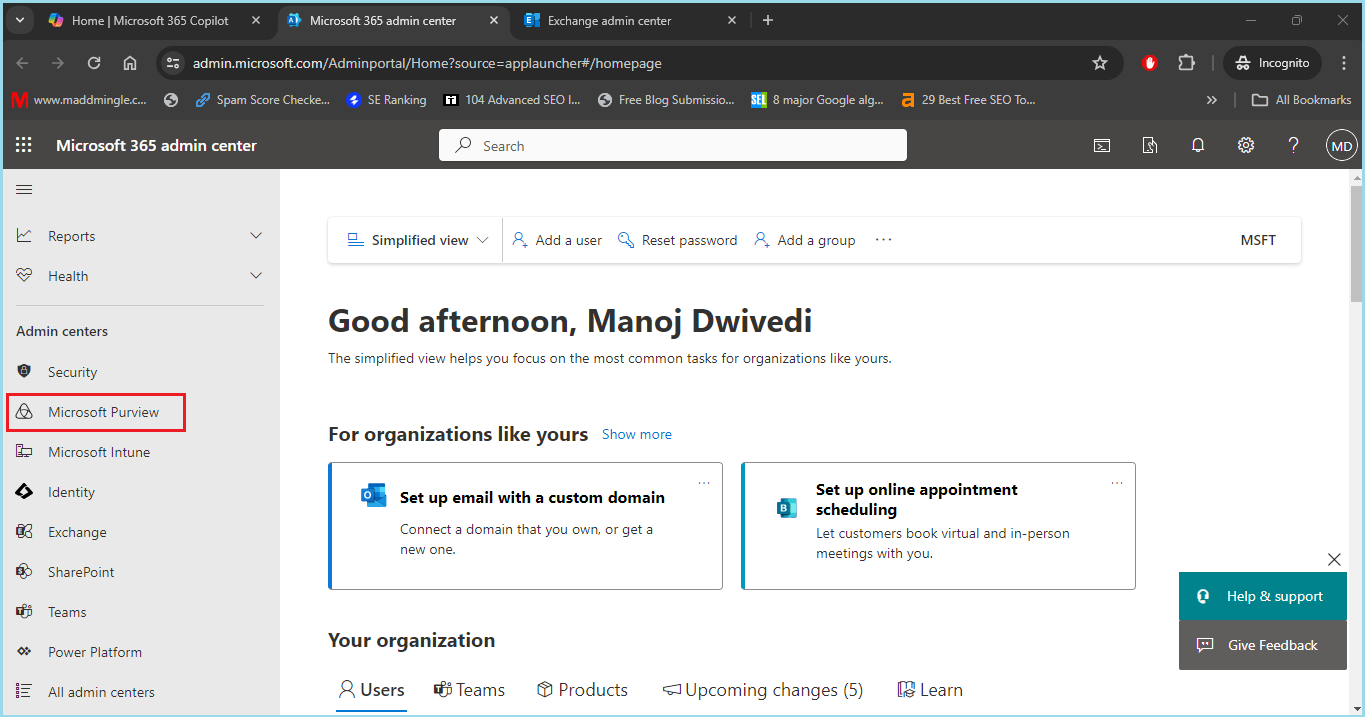This screenshot has width=1365, height=717.
Task: Open the All Bookmarks folder
Action: (x=1301, y=100)
